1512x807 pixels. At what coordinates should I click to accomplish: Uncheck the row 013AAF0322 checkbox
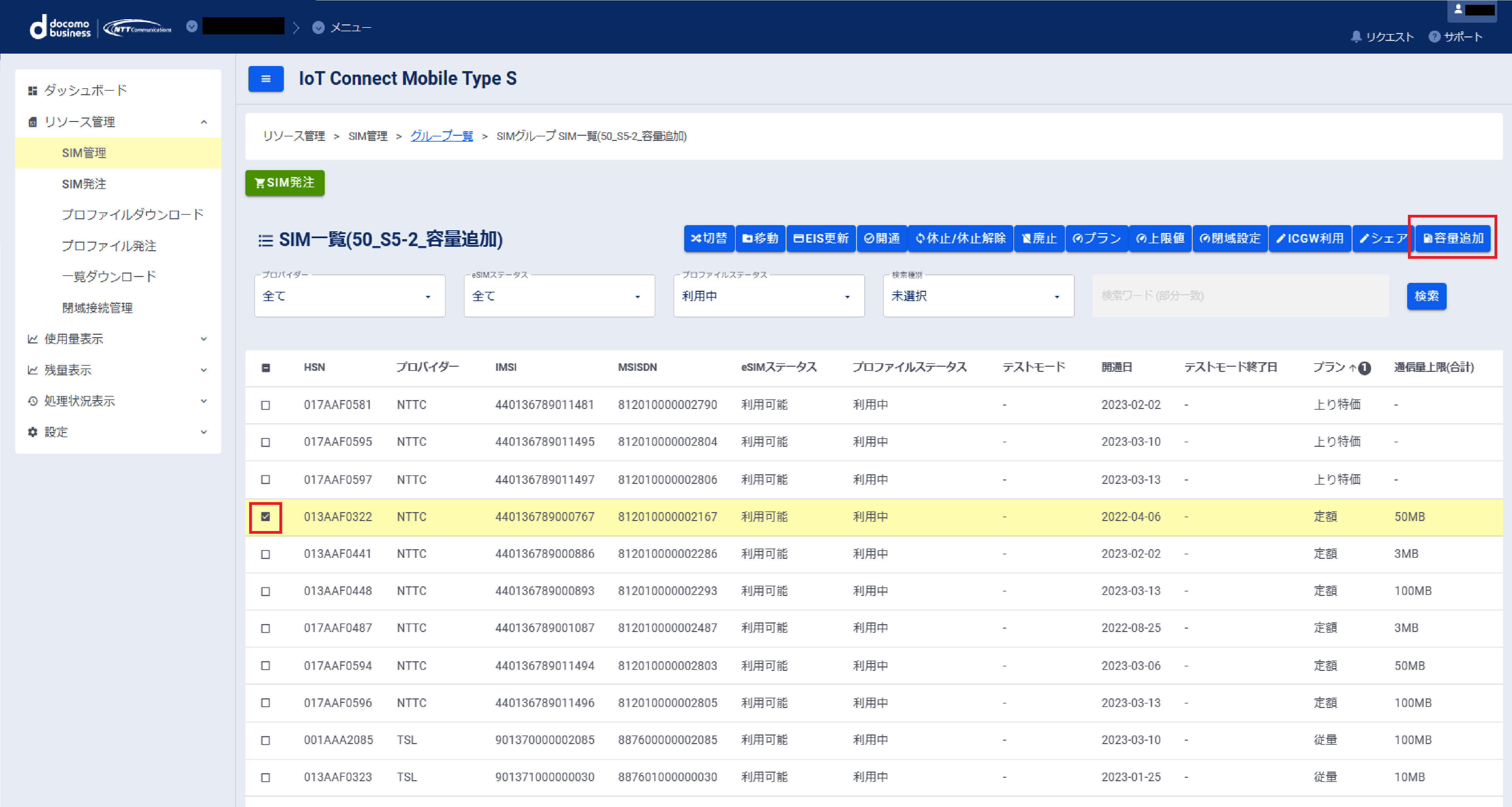[x=265, y=517]
